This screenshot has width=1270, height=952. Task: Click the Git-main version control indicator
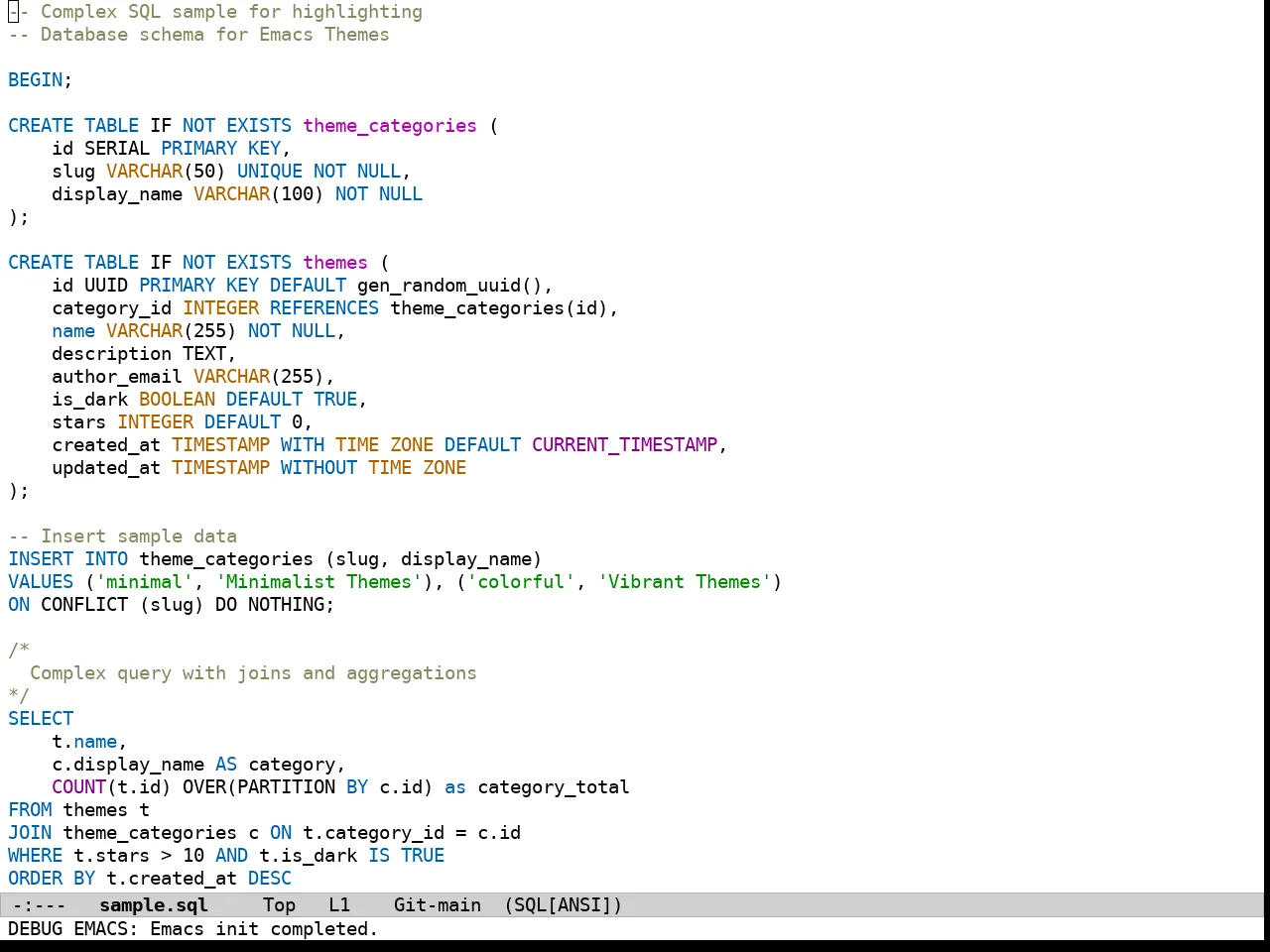[x=438, y=904]
